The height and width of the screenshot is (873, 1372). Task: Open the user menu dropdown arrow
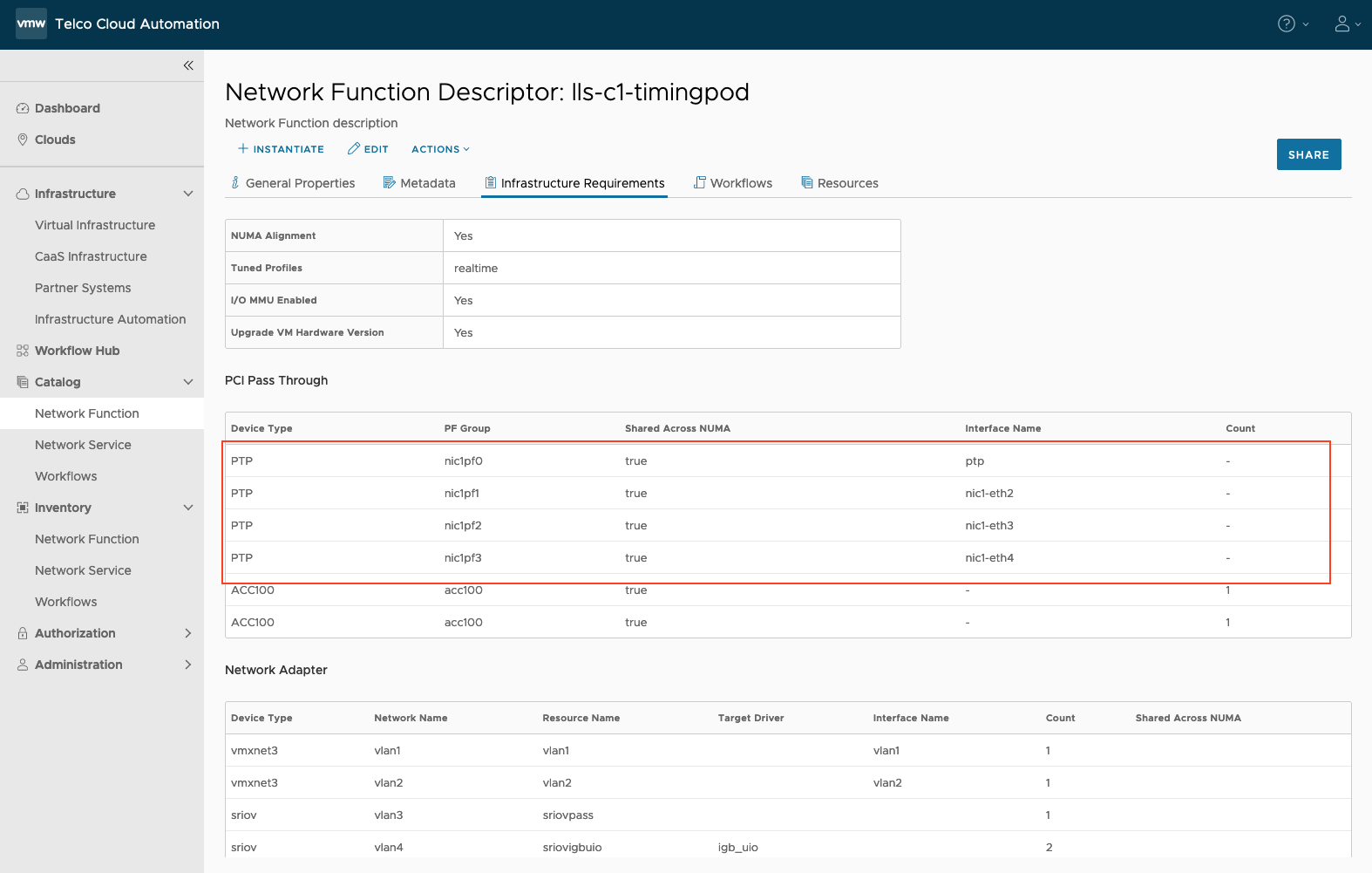tap(1358, 24)
